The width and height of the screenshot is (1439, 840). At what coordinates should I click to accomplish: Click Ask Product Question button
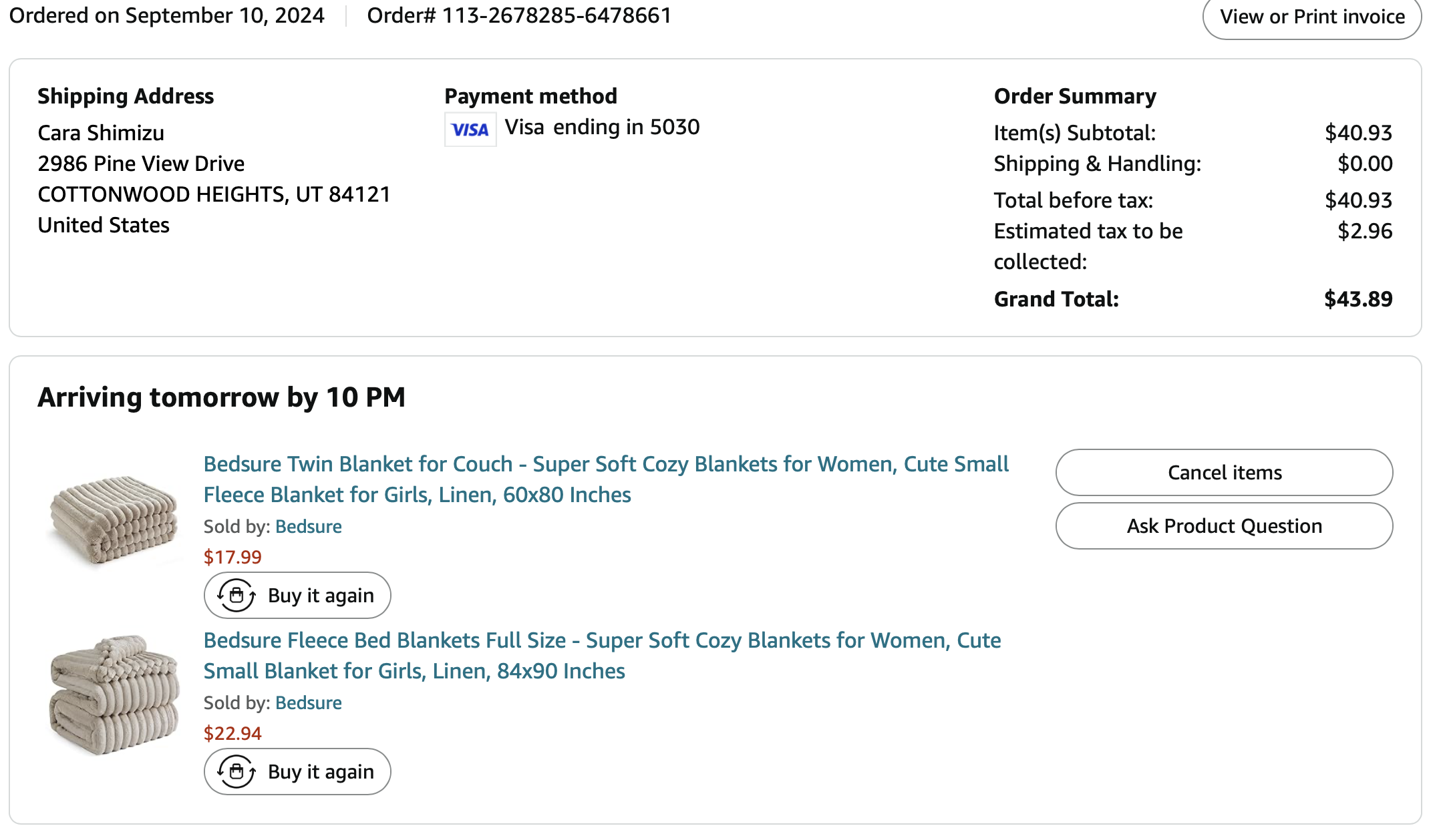[1224, 526]
